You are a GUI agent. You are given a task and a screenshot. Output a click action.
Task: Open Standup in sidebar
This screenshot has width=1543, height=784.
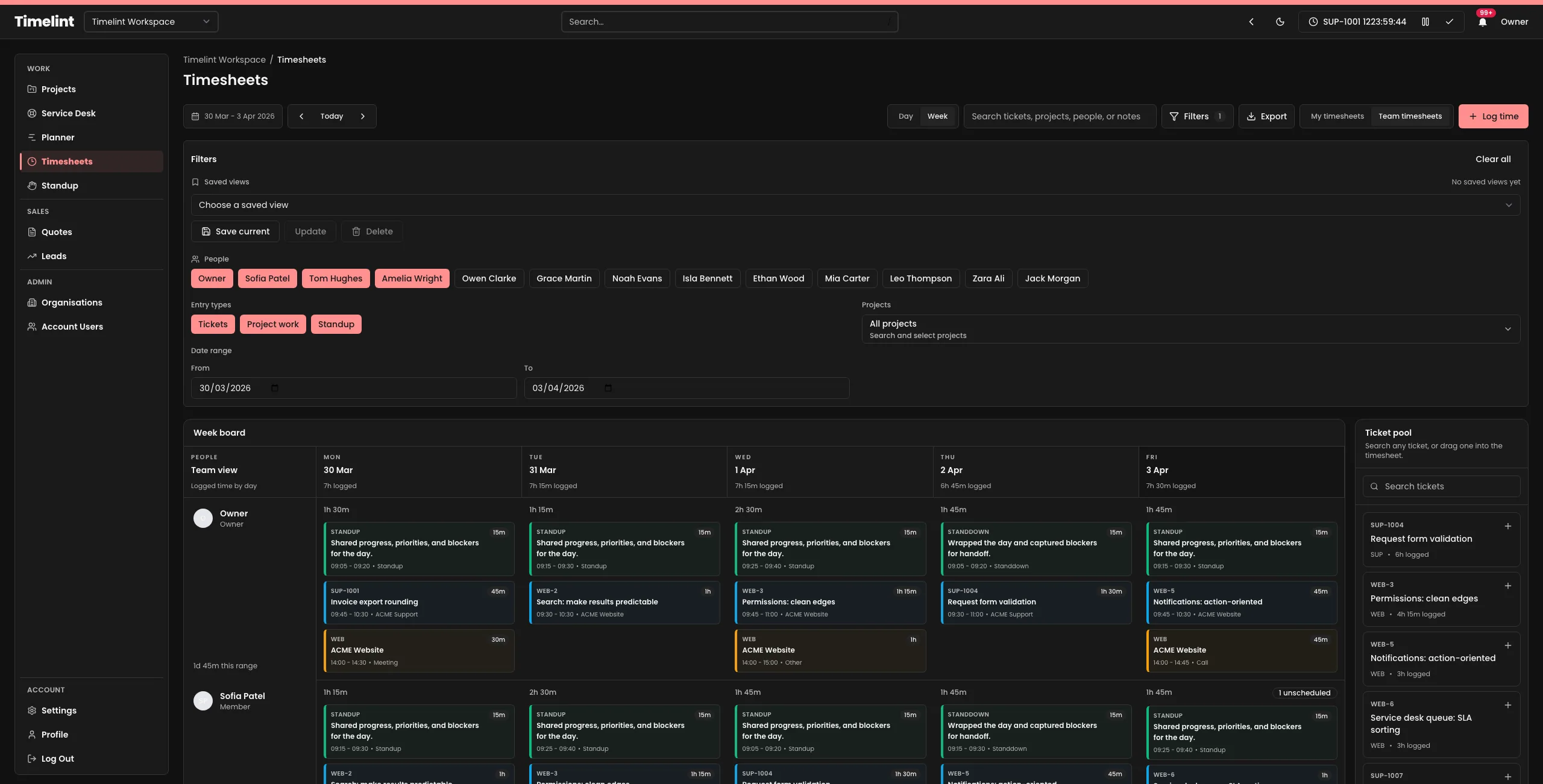coord(92,186)
